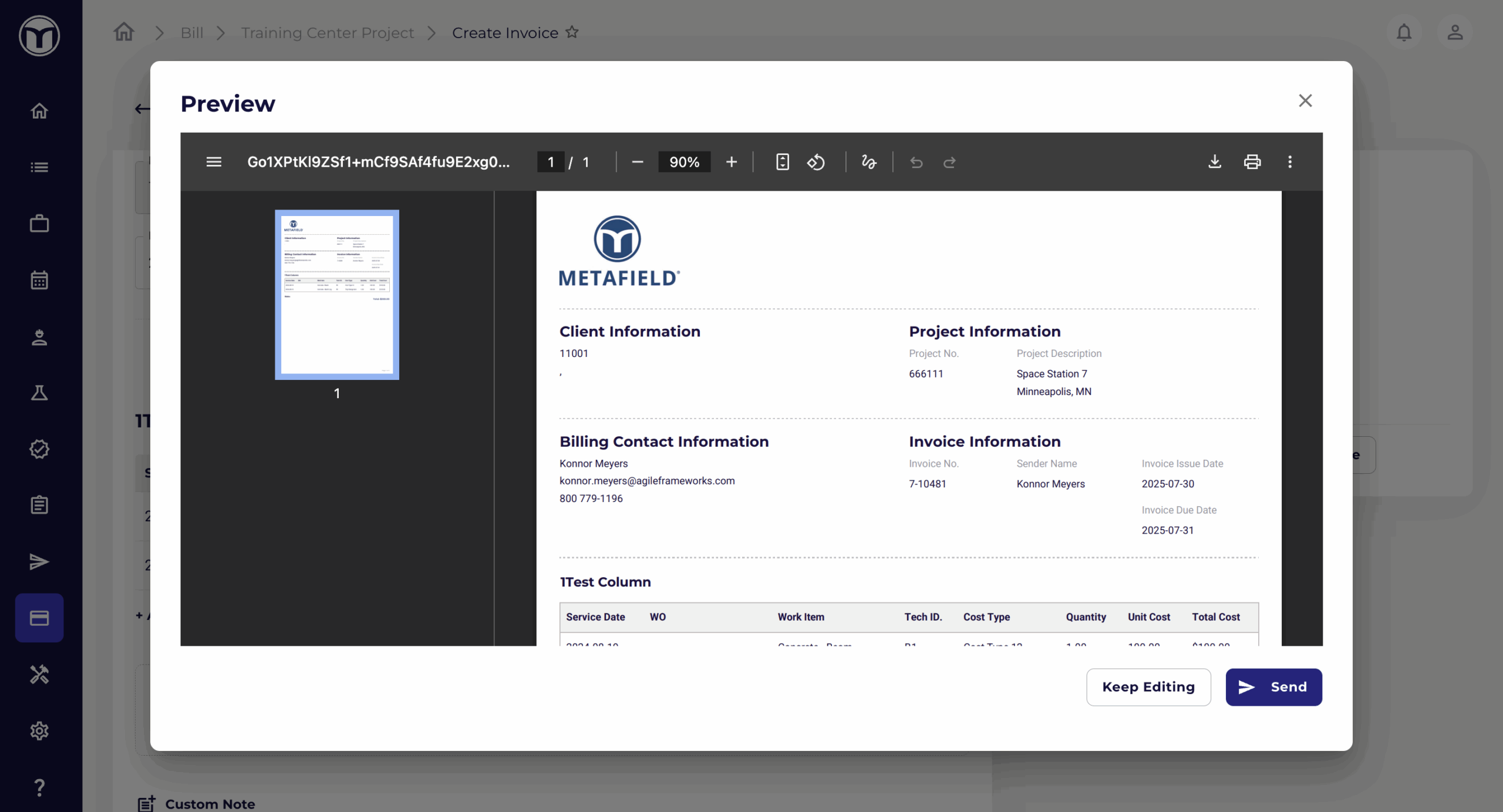Open the Home sidebar icon

[x=39, y=110]
